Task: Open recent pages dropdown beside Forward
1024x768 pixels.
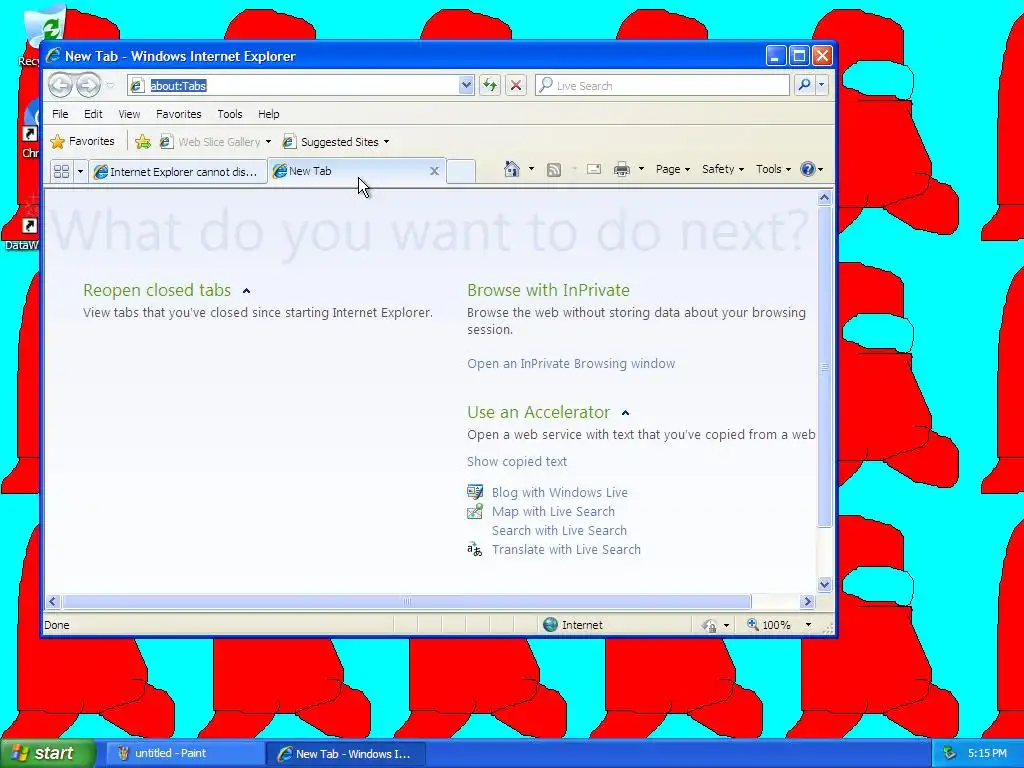Action: 110,86
